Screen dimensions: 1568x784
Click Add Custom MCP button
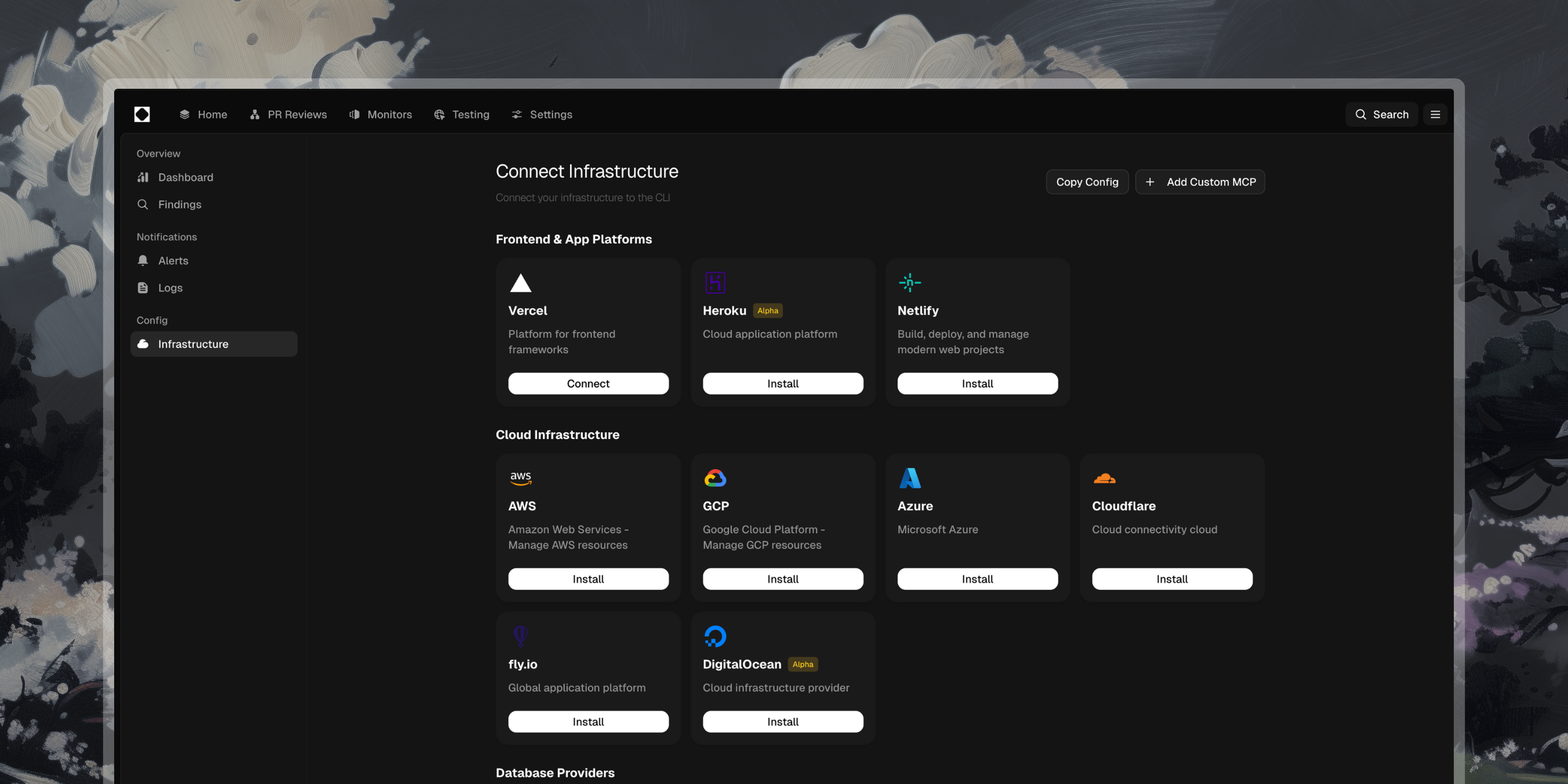click(x=1200, y=182)
